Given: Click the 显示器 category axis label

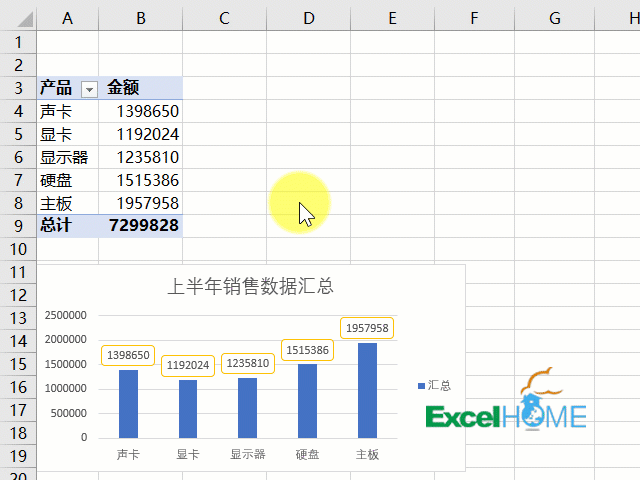Looking at the screenshot, I should [248, 454].
